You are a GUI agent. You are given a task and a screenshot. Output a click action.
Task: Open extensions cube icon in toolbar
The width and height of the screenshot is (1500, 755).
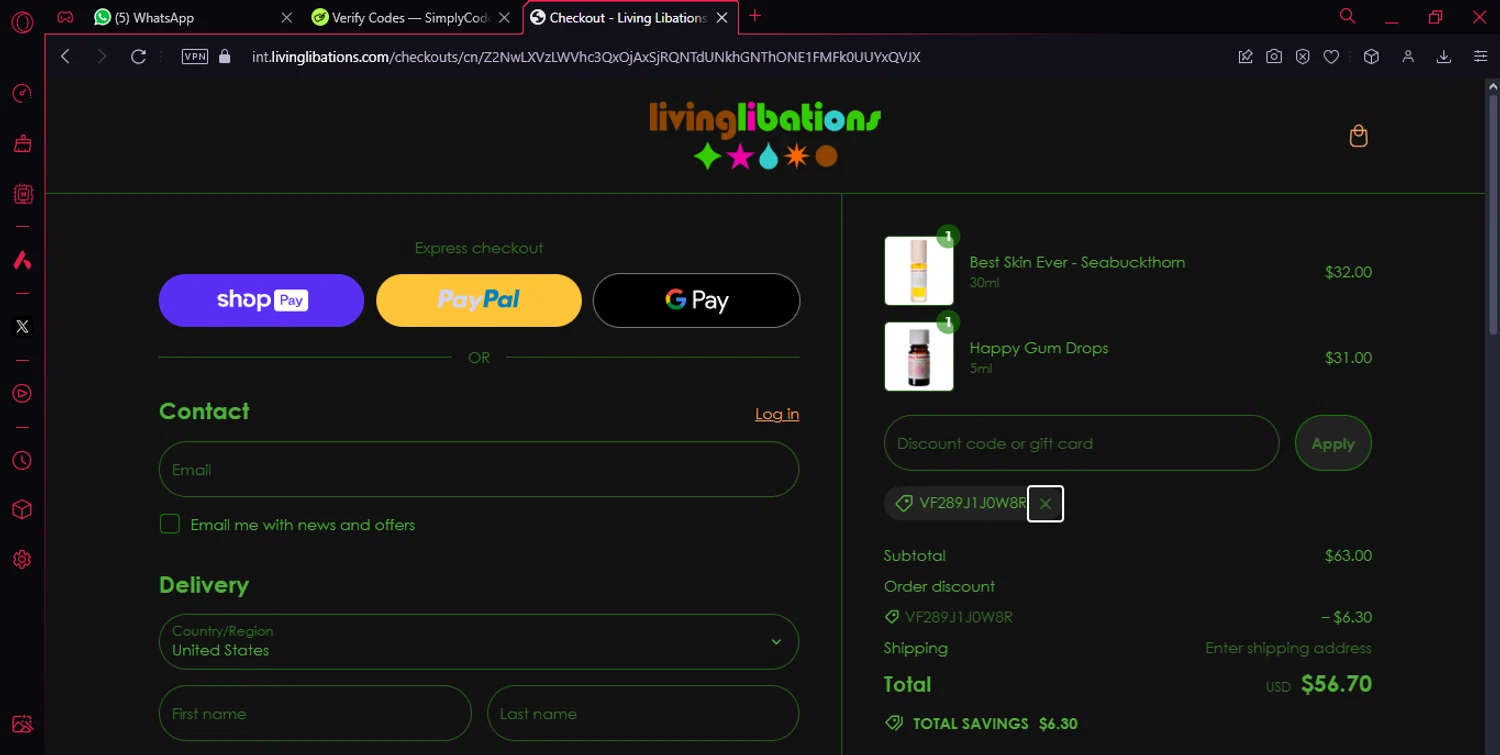pyautogui.click(x=1372, y=57)
